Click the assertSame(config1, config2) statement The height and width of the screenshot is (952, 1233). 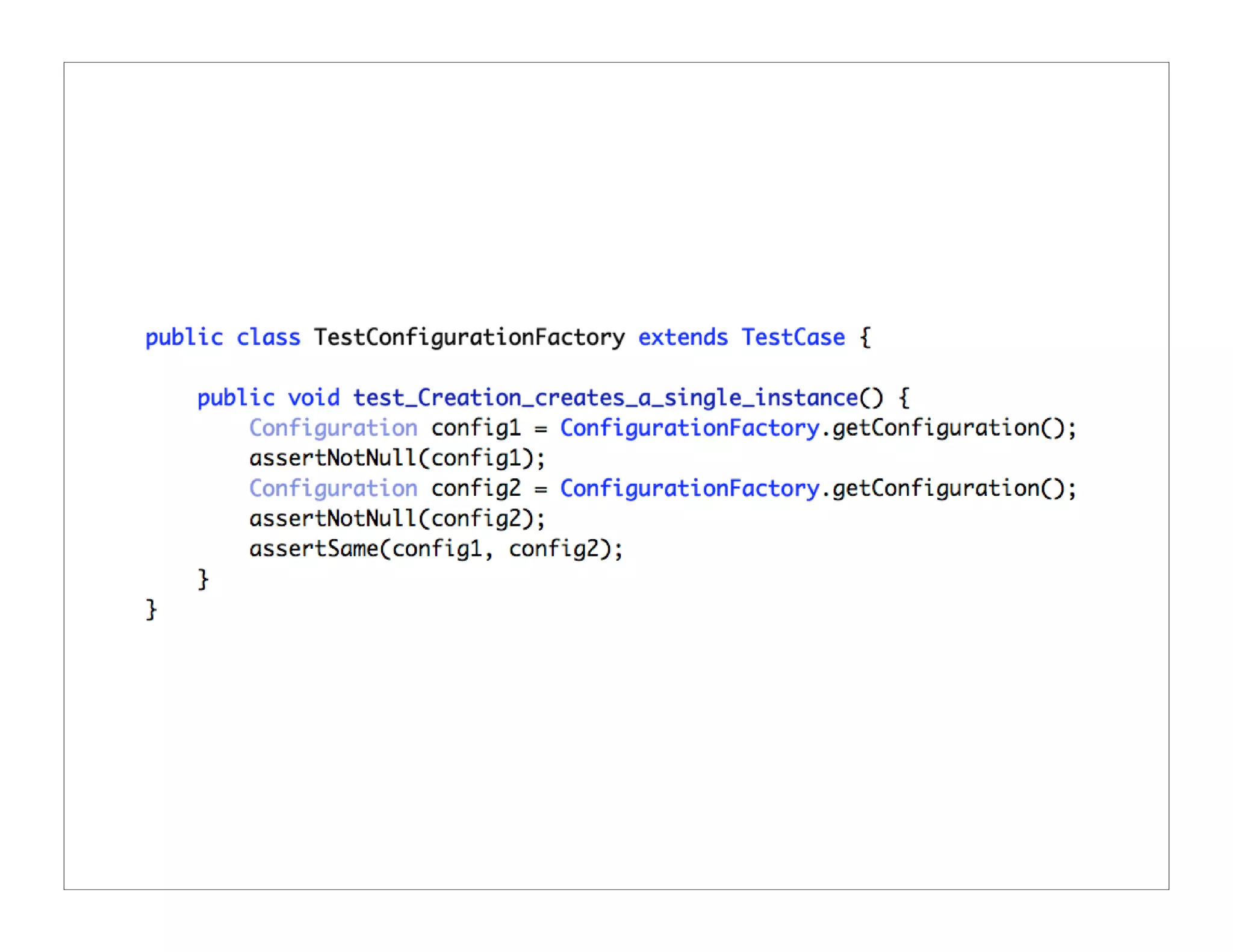point(436,549)
